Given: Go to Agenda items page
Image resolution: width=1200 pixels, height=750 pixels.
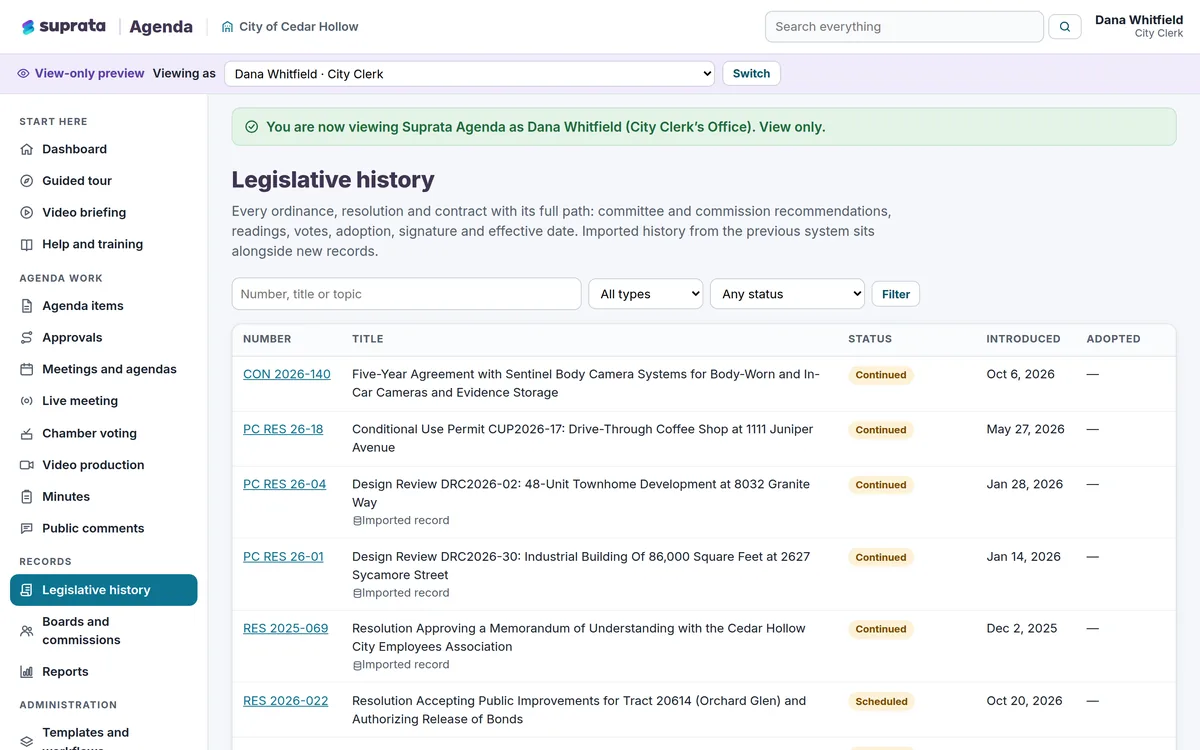Looking at the screenshot, I should [104, 306].
